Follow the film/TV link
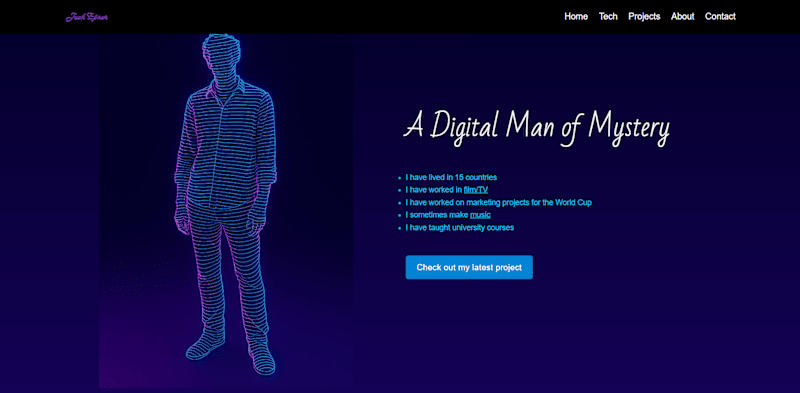 pos(476,190)
